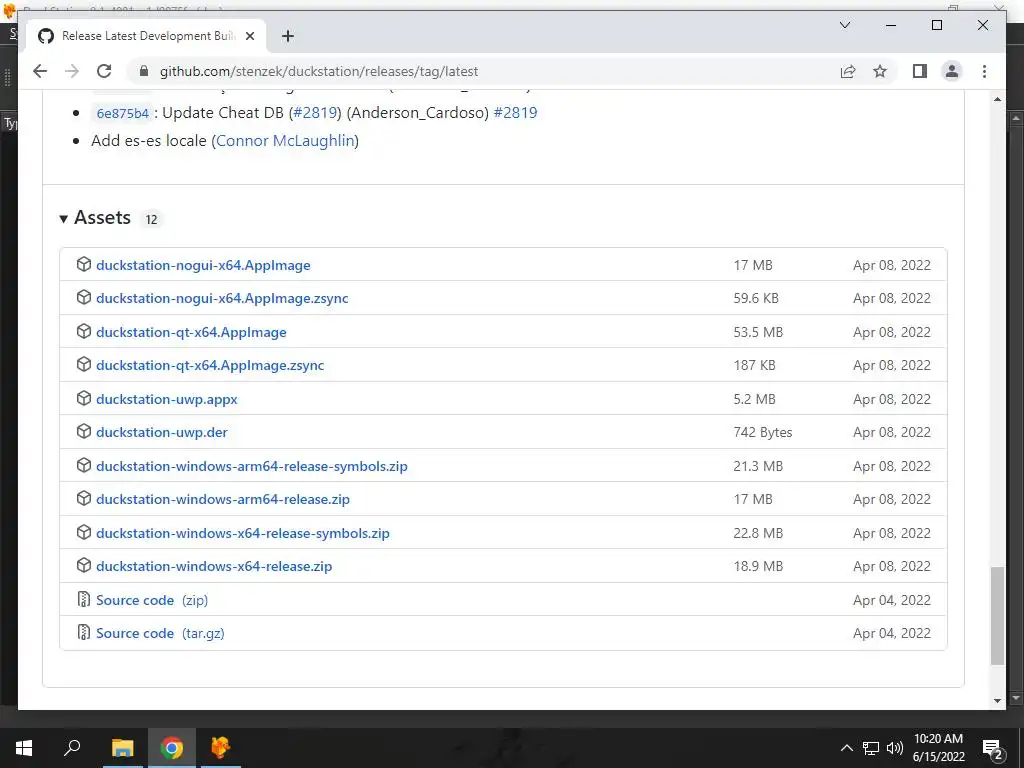
Task: Open the Chrome profile avatar
Action: pos(952,71)
